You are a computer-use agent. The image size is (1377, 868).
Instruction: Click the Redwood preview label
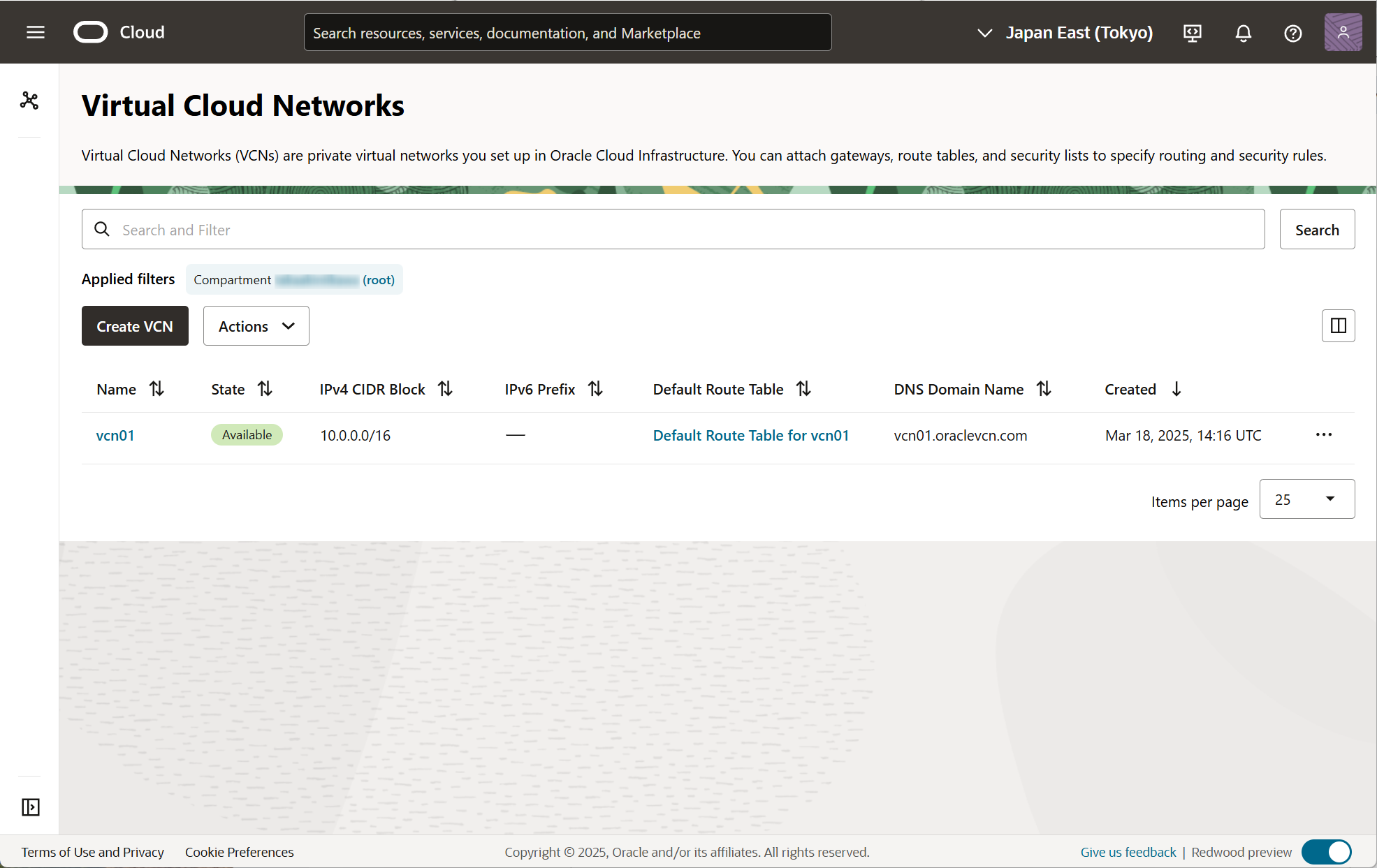(x=1241, y=852)
